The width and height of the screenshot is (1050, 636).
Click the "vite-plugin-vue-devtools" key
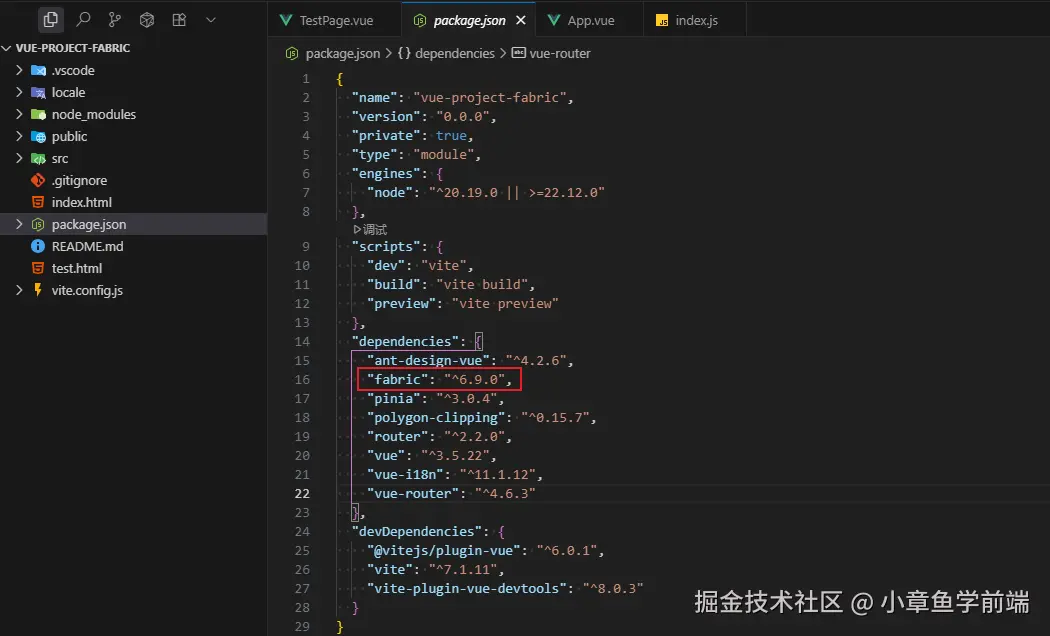coord(467,588)
